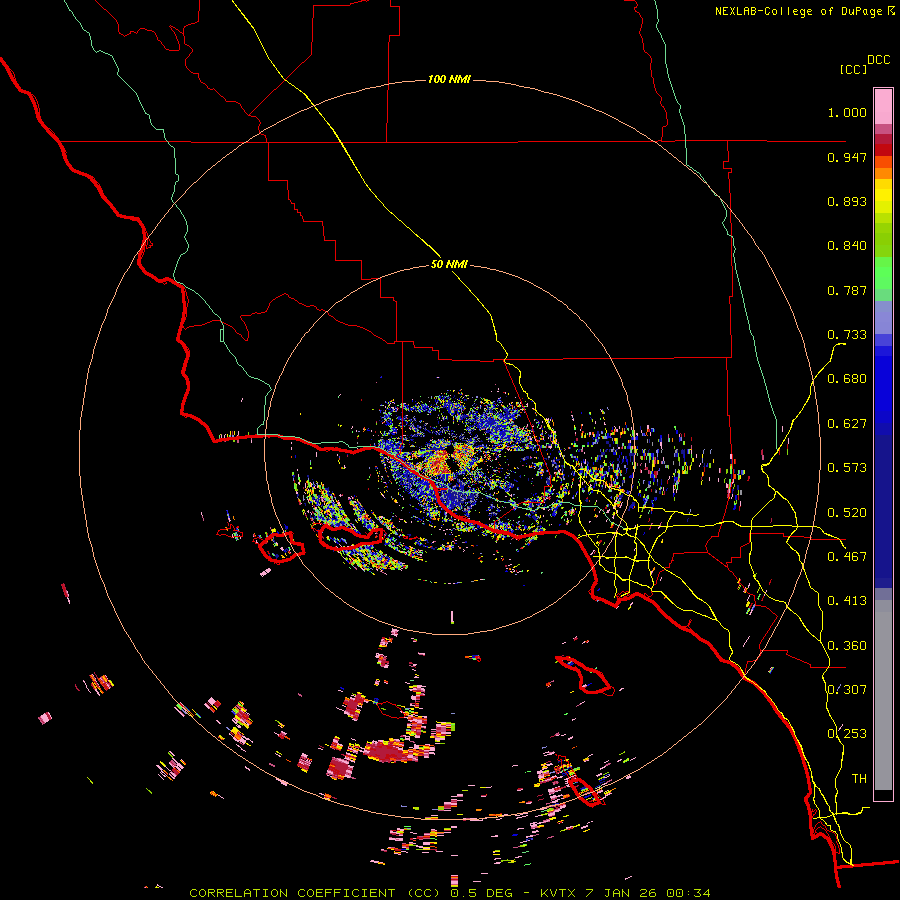Click the 0.467 scale value

(847, 557)
